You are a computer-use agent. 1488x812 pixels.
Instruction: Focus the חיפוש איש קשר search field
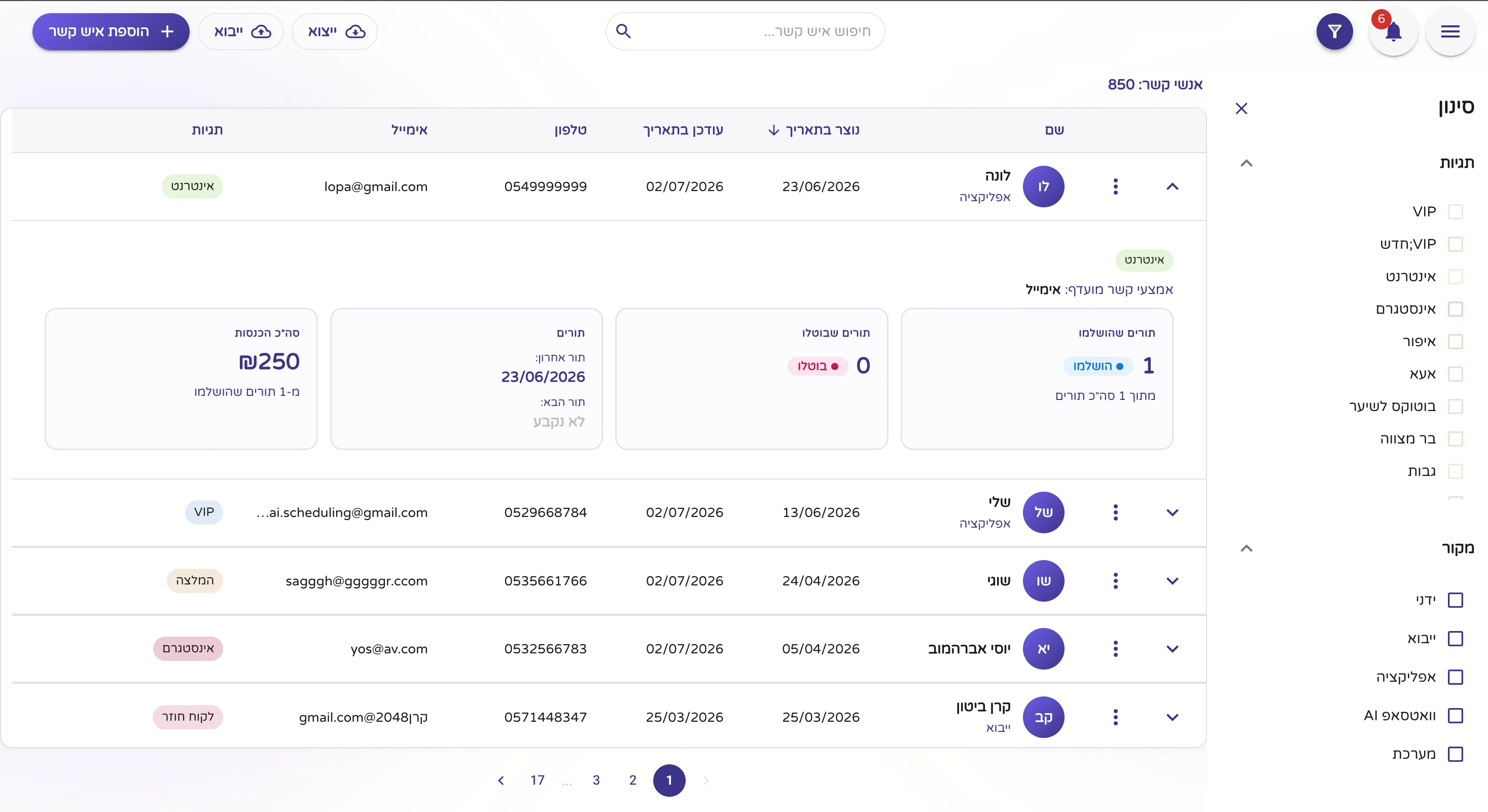[745, 31]
